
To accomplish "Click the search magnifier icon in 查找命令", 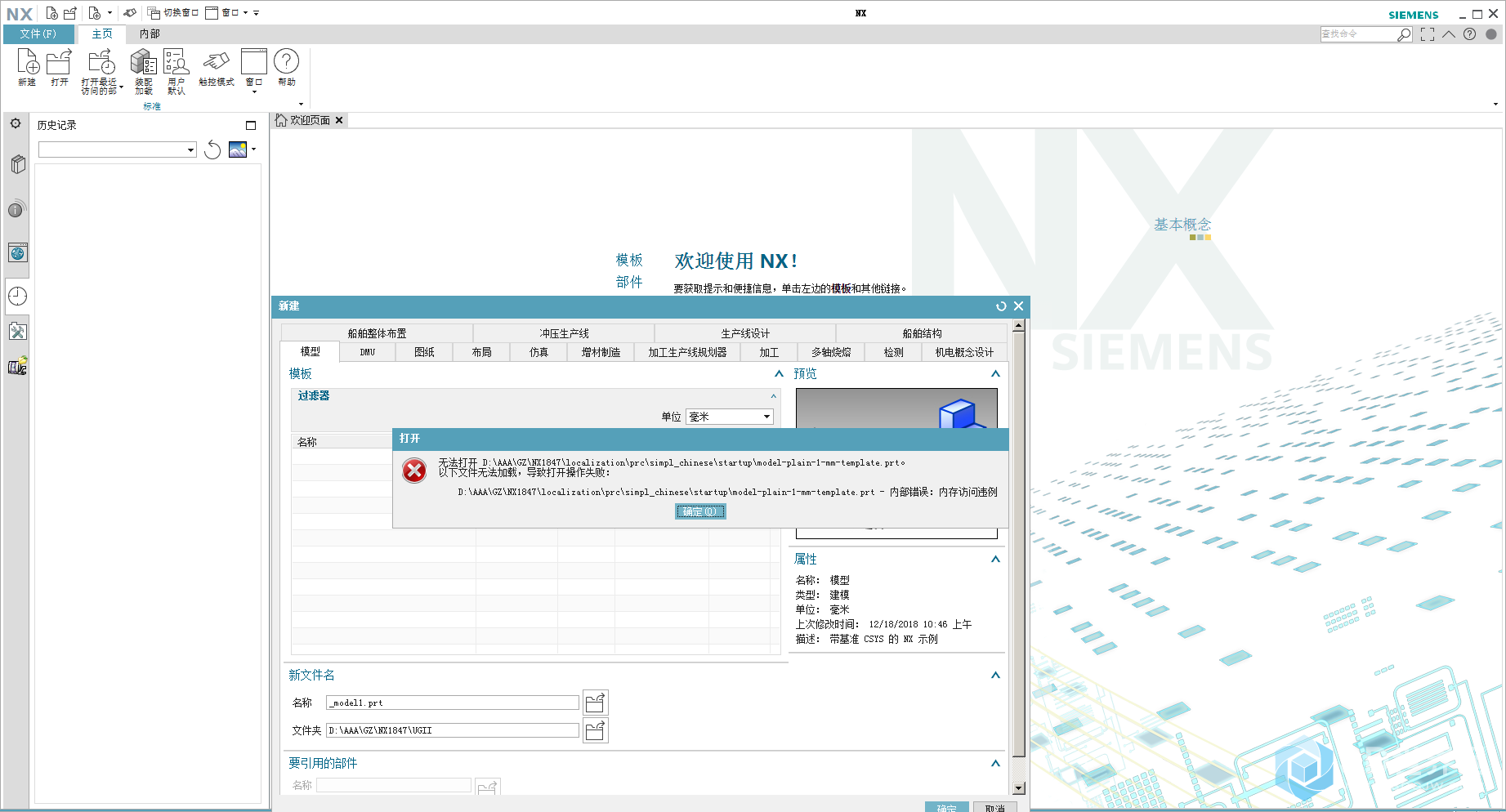I will tap(1404, 34).
